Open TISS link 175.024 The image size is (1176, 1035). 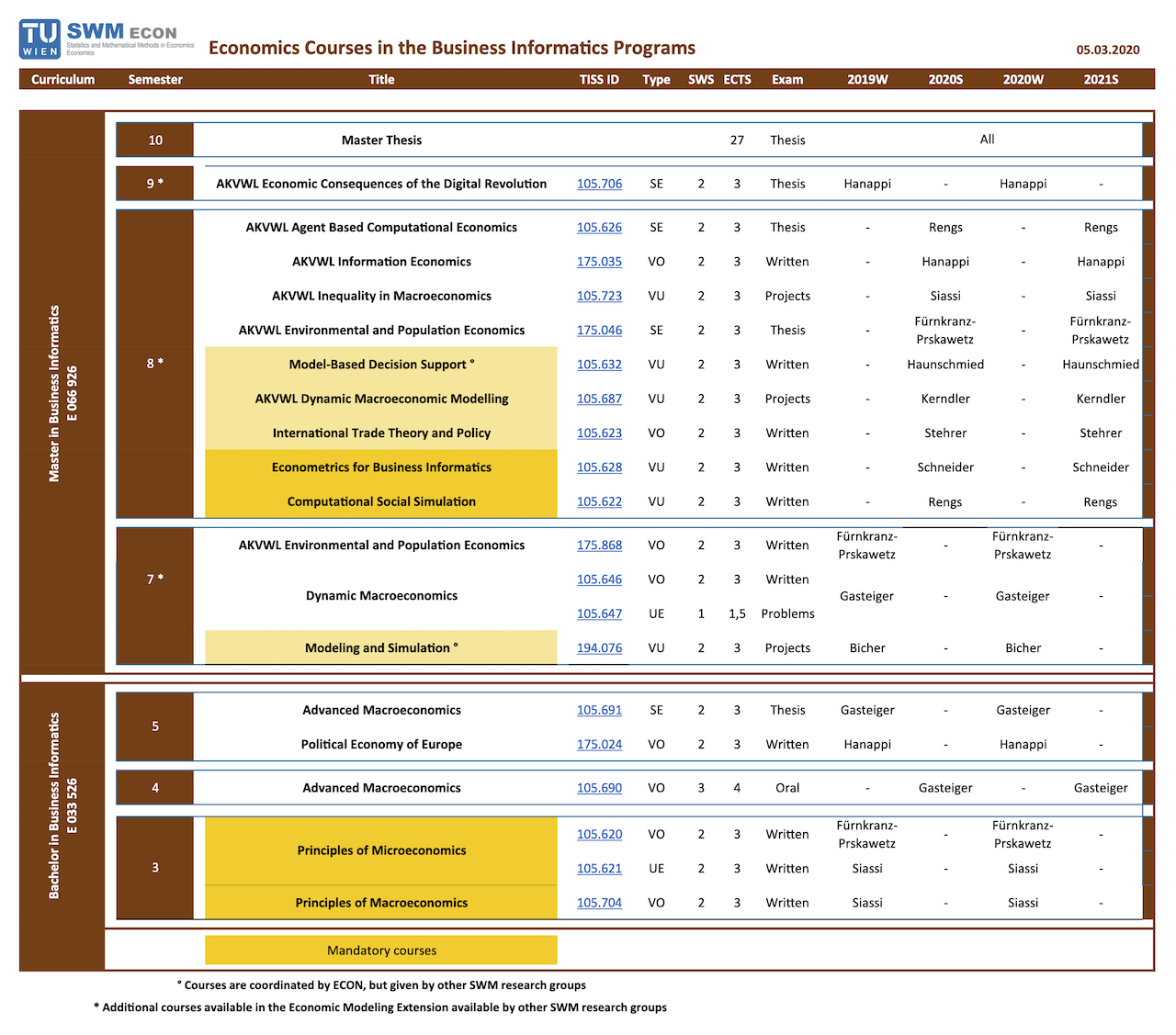599,744
